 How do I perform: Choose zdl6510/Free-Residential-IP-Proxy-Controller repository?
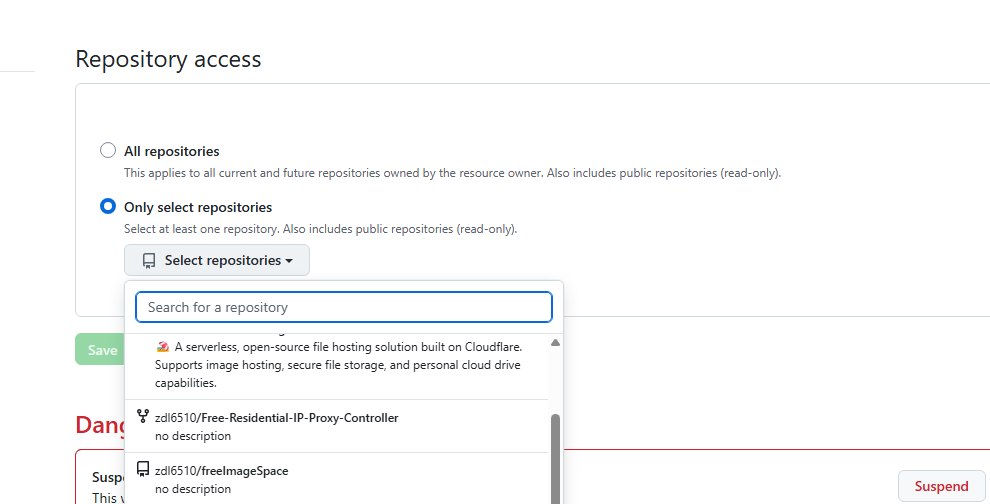pyautogui.click(x=337, y=426)
